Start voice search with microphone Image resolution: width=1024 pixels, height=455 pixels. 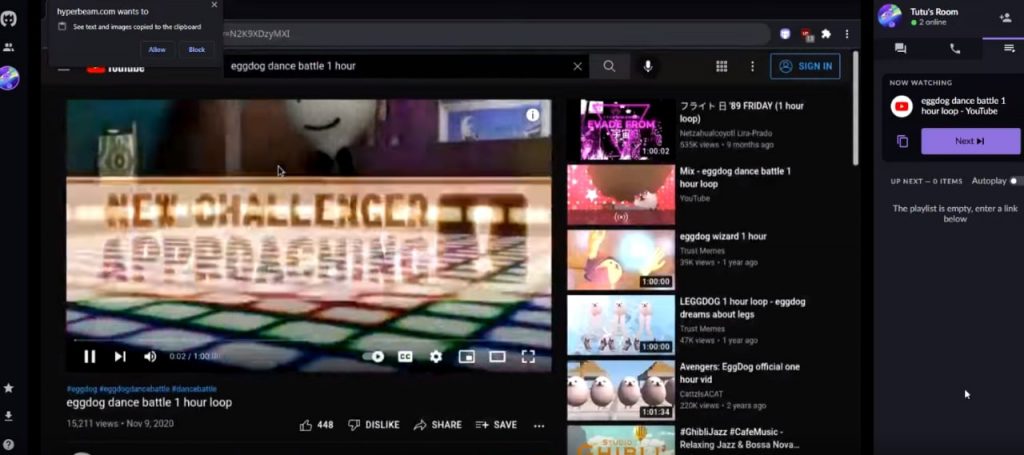pos(647,66)
